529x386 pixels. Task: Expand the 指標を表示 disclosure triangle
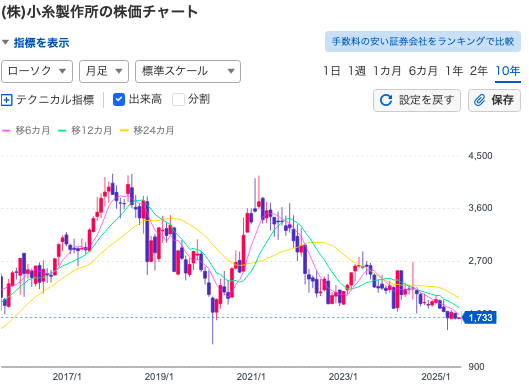5,43
